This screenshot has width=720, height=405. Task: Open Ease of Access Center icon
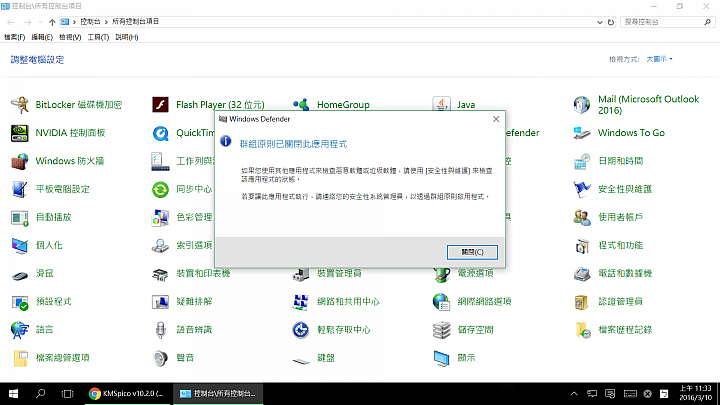pos(301,330)
